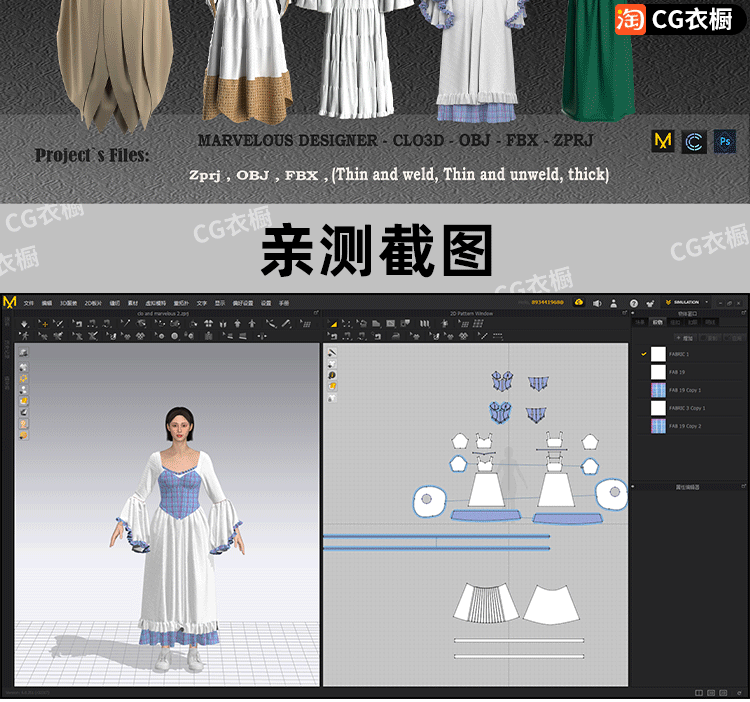The height and width of the screenshot is (702, 750).
Task: Click the up-arrow garment icon in 3D toolbar
Action: pyautogui.click(x=237, y=324)
